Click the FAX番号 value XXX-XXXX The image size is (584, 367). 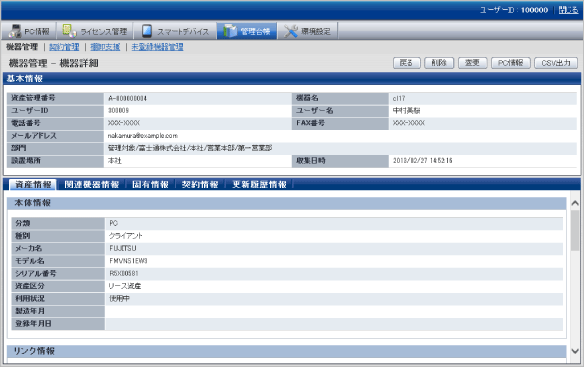(x=409, y=123)
